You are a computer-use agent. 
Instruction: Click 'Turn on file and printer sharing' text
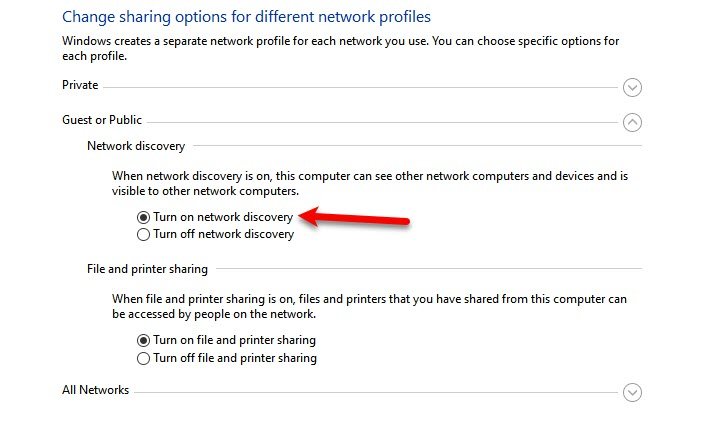click(x=234, y=340)
